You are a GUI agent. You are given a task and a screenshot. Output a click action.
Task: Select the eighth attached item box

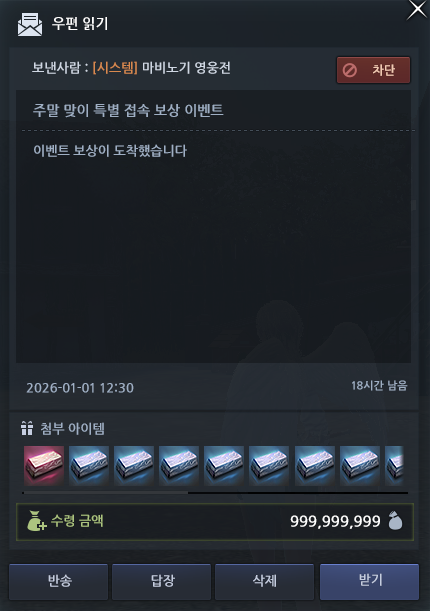pyautogui.click(x=360, y=466)
